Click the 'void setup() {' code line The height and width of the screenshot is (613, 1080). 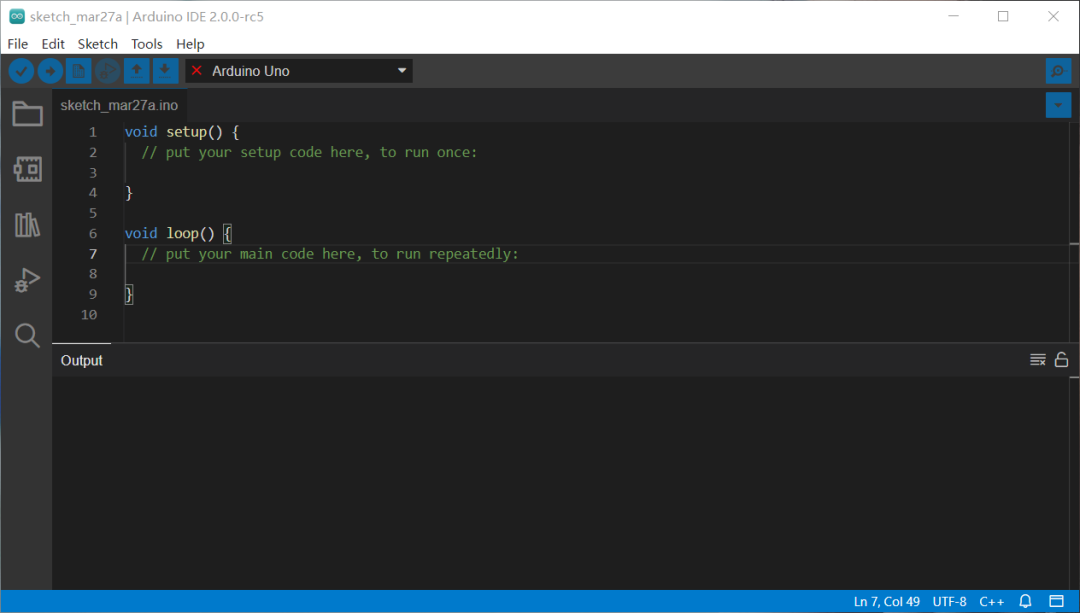(182, 132)
